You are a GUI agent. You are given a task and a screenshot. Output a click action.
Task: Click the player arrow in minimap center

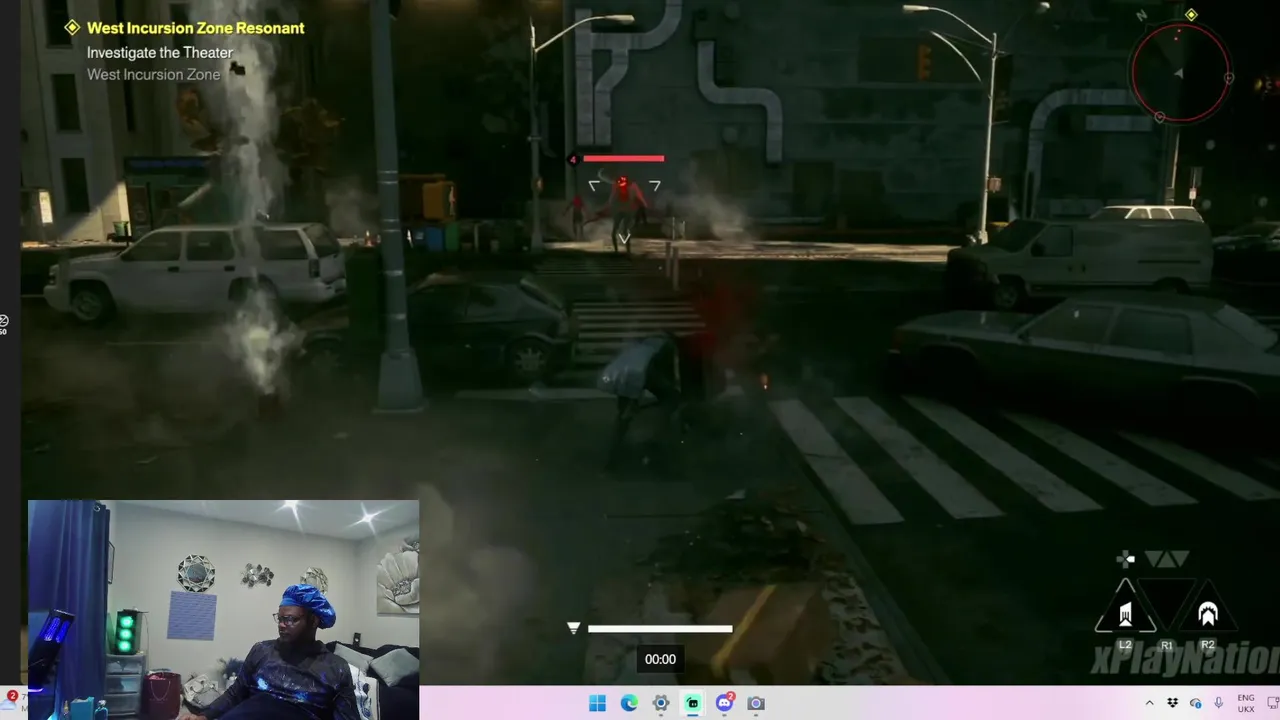(x=1180, y=73)
